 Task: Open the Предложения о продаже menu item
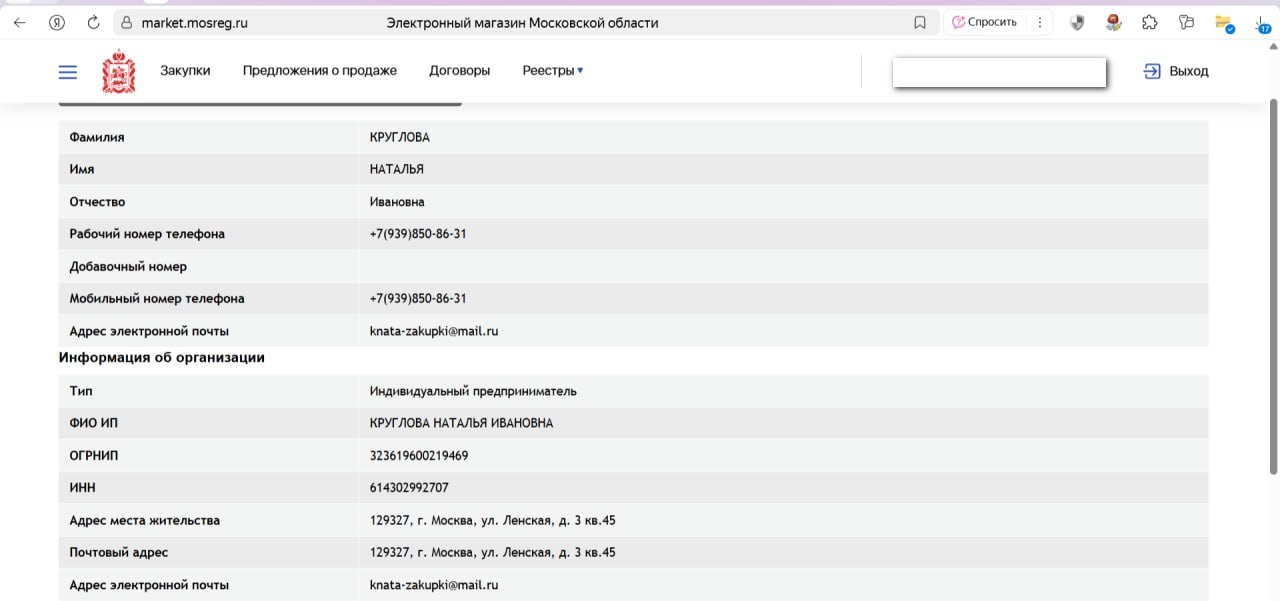click(320, 70)
